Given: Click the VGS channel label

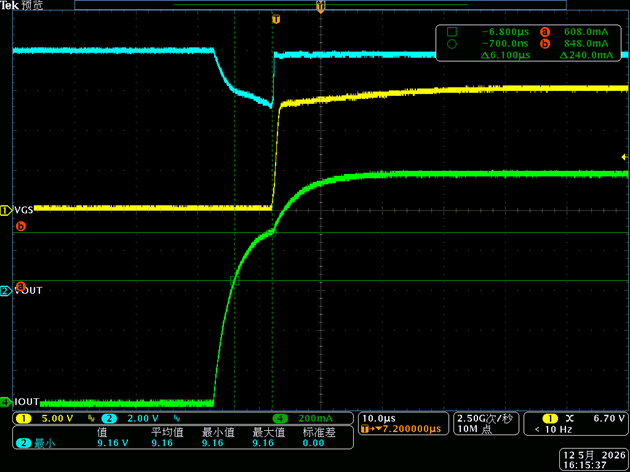Looking at the screenshot, I should click(x=24, y=210).
